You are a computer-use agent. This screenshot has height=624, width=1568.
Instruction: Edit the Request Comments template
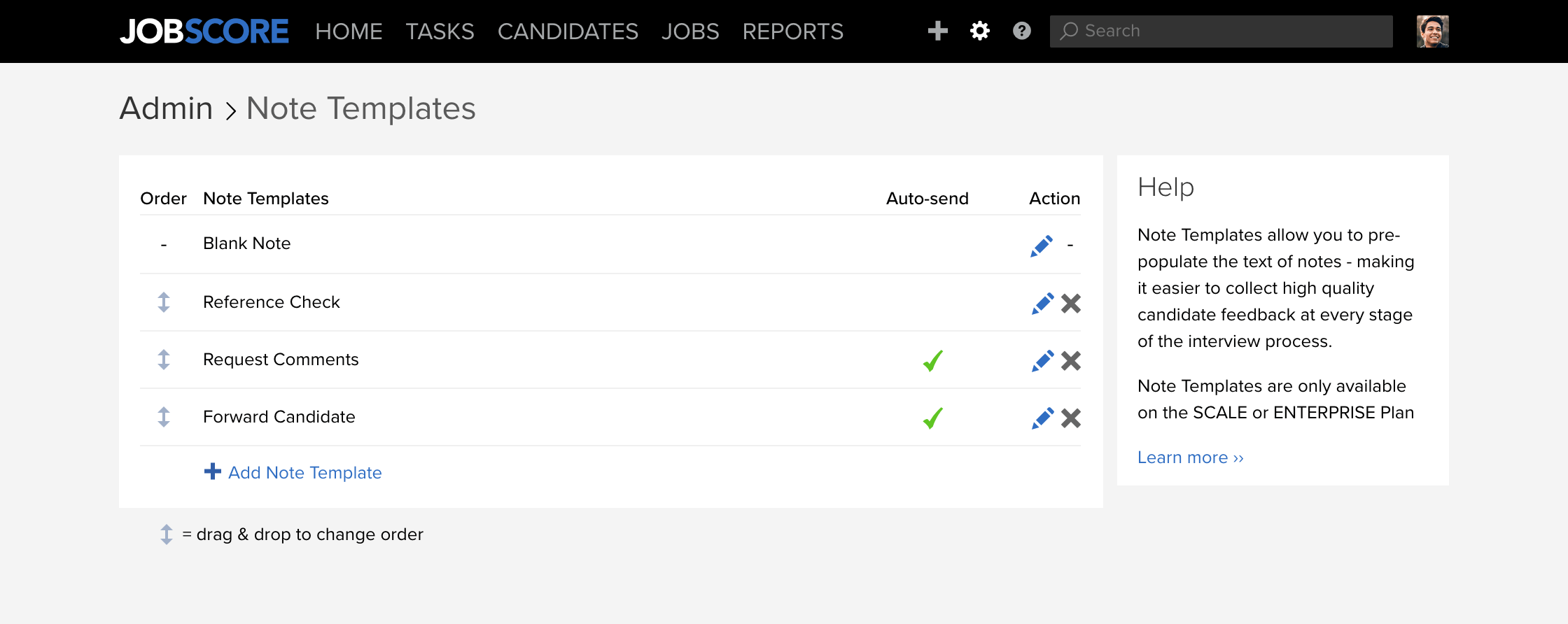[1042, 361]
